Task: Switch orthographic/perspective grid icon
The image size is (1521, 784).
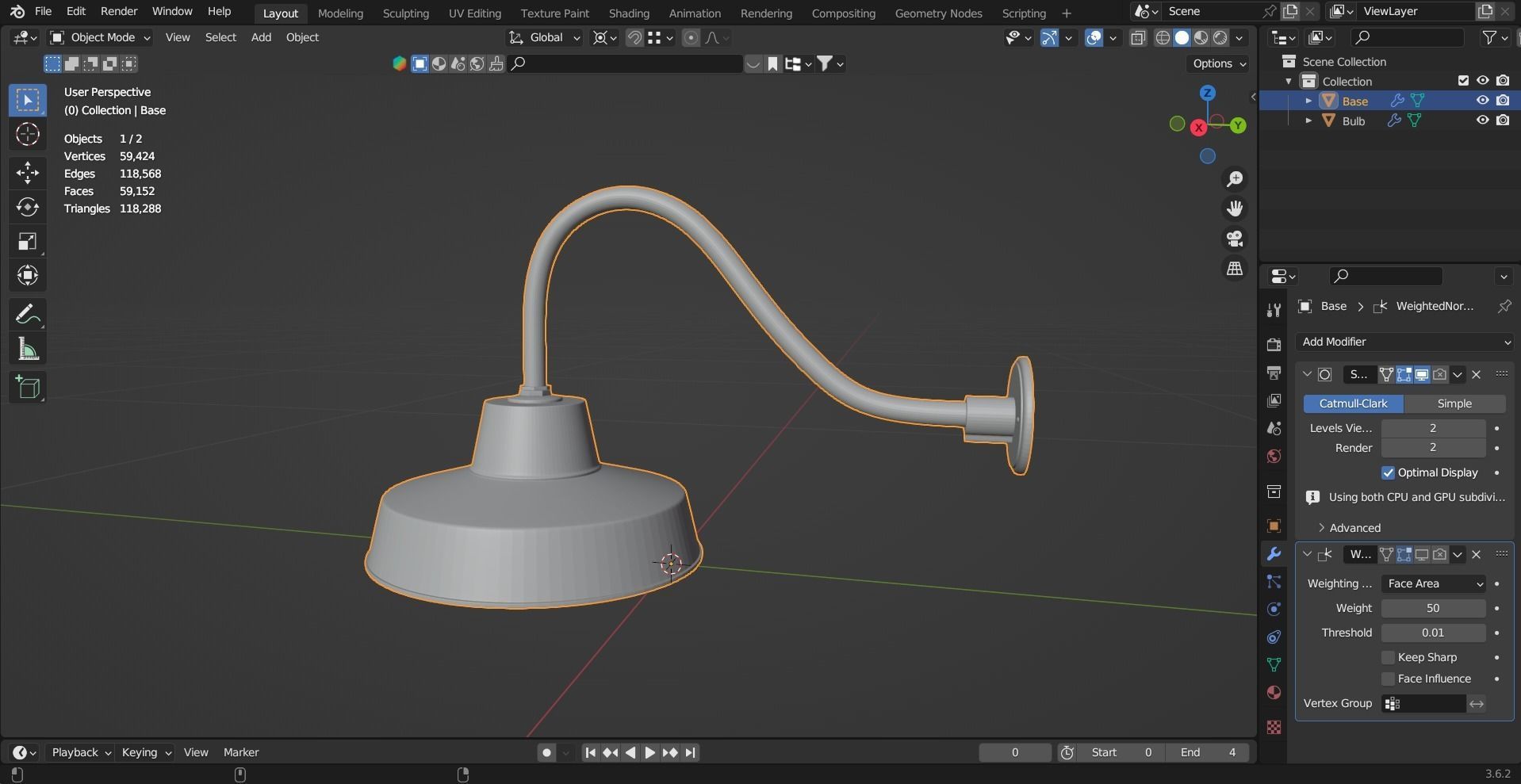Action: click(x=1235, y=269)
